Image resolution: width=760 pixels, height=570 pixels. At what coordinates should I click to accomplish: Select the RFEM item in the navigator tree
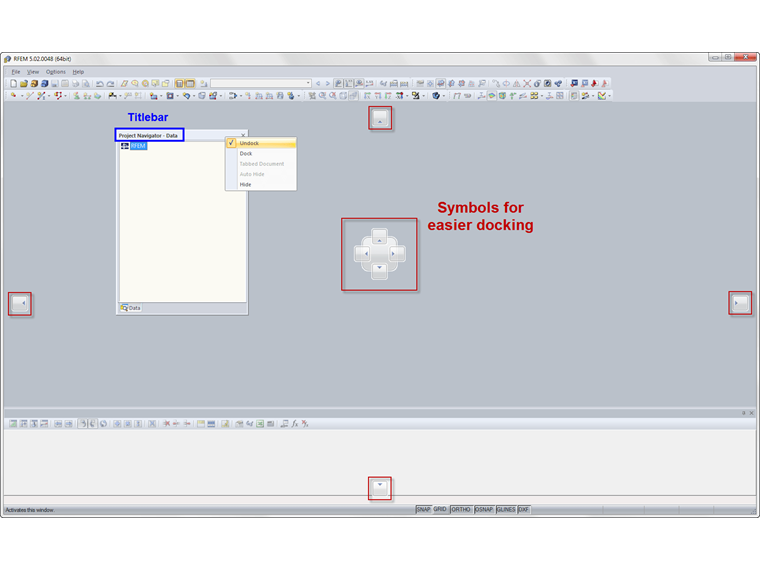tap(138, 146)
